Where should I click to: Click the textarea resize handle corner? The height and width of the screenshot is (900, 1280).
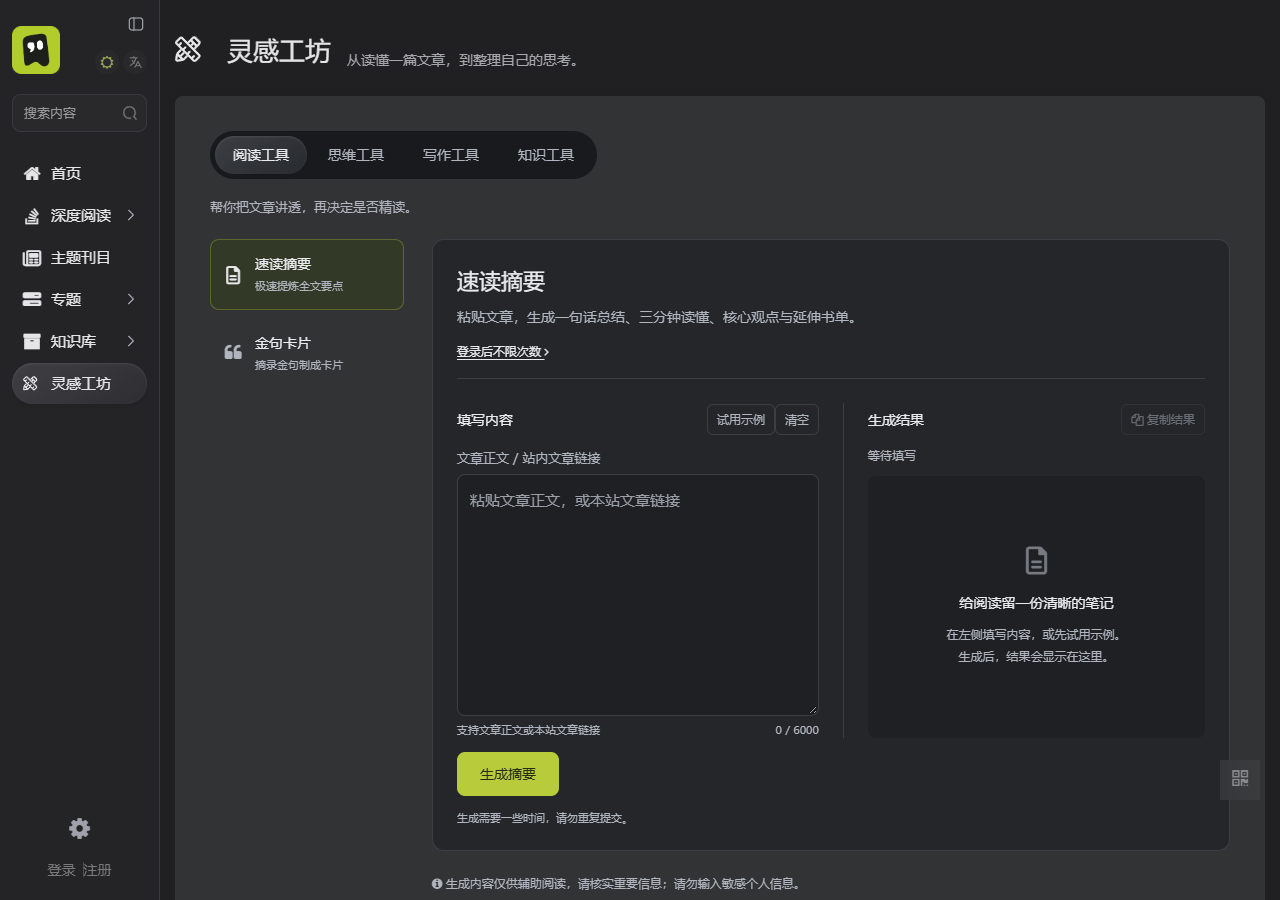coord(812,709)
